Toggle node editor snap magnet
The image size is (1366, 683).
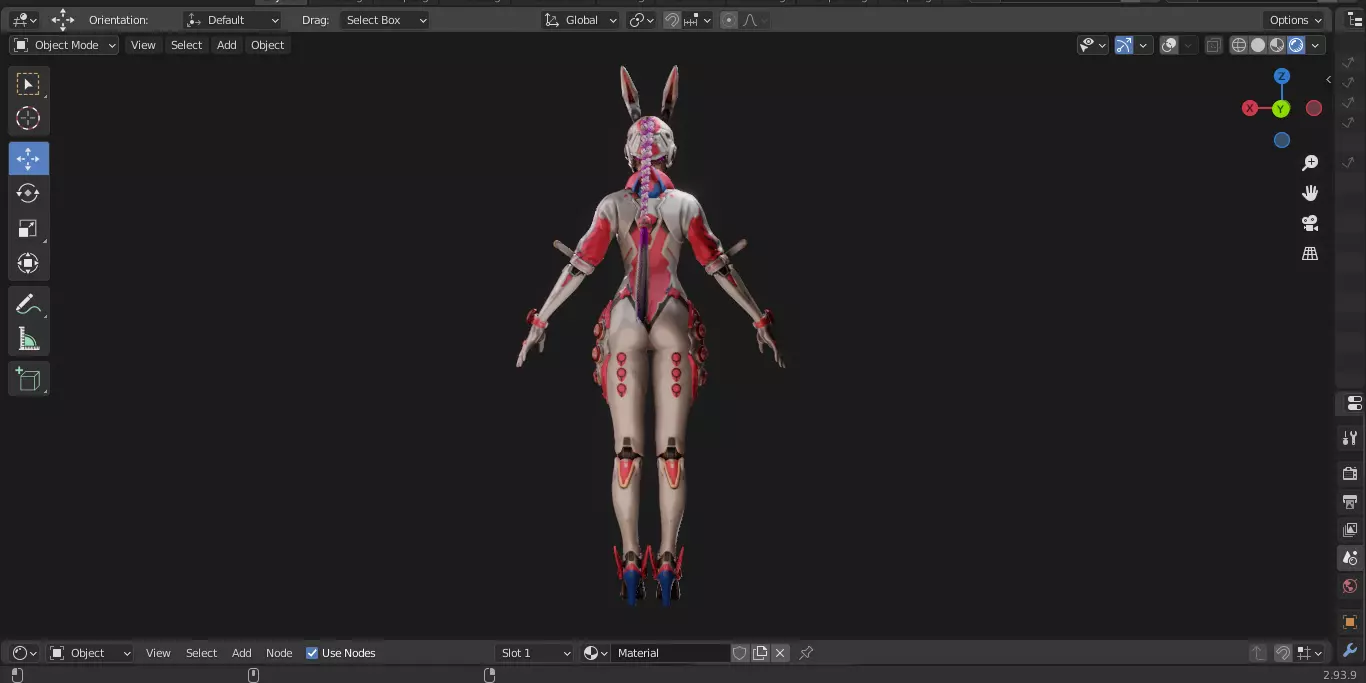coord(1283,653)
